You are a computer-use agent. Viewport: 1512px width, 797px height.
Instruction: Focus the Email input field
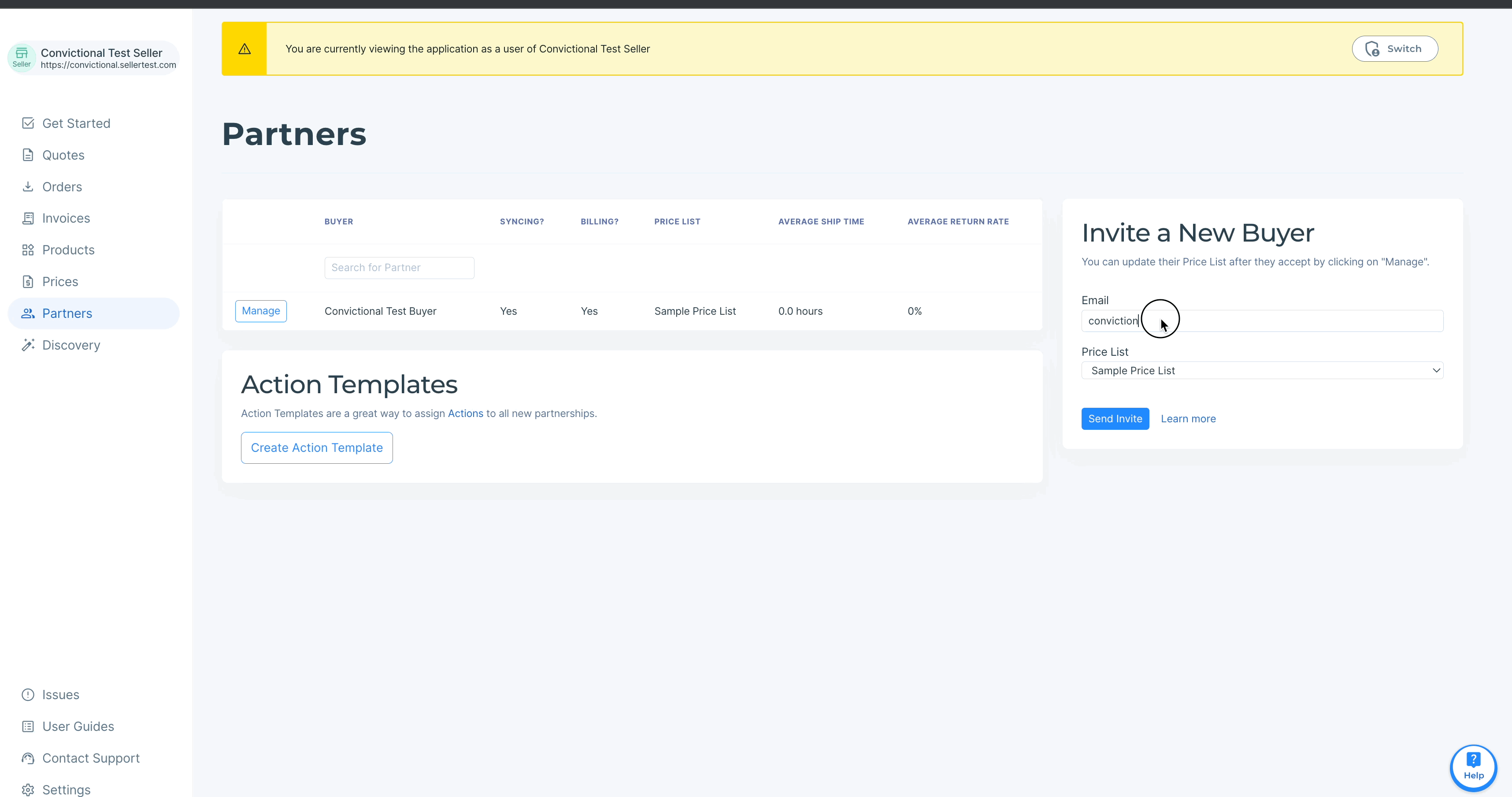(1262, 320)
